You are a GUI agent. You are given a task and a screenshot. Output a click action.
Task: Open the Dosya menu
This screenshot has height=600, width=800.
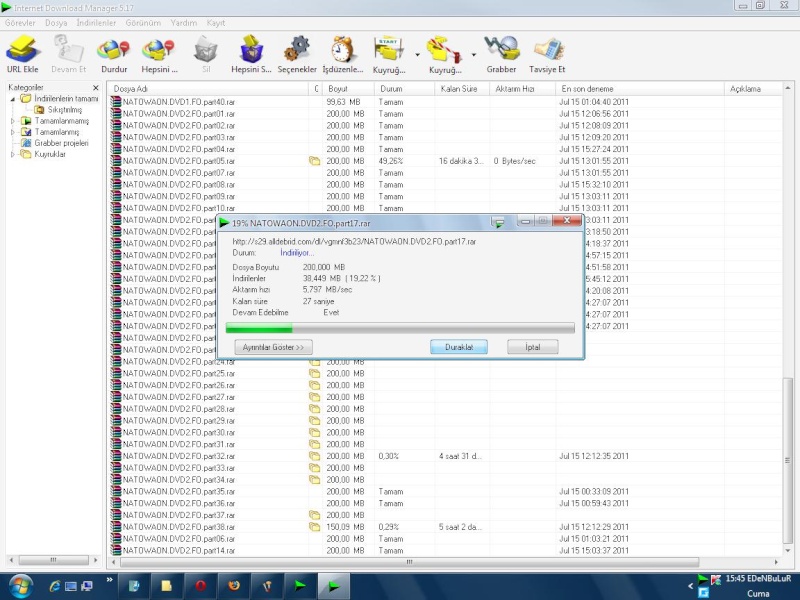coord(56,23)
